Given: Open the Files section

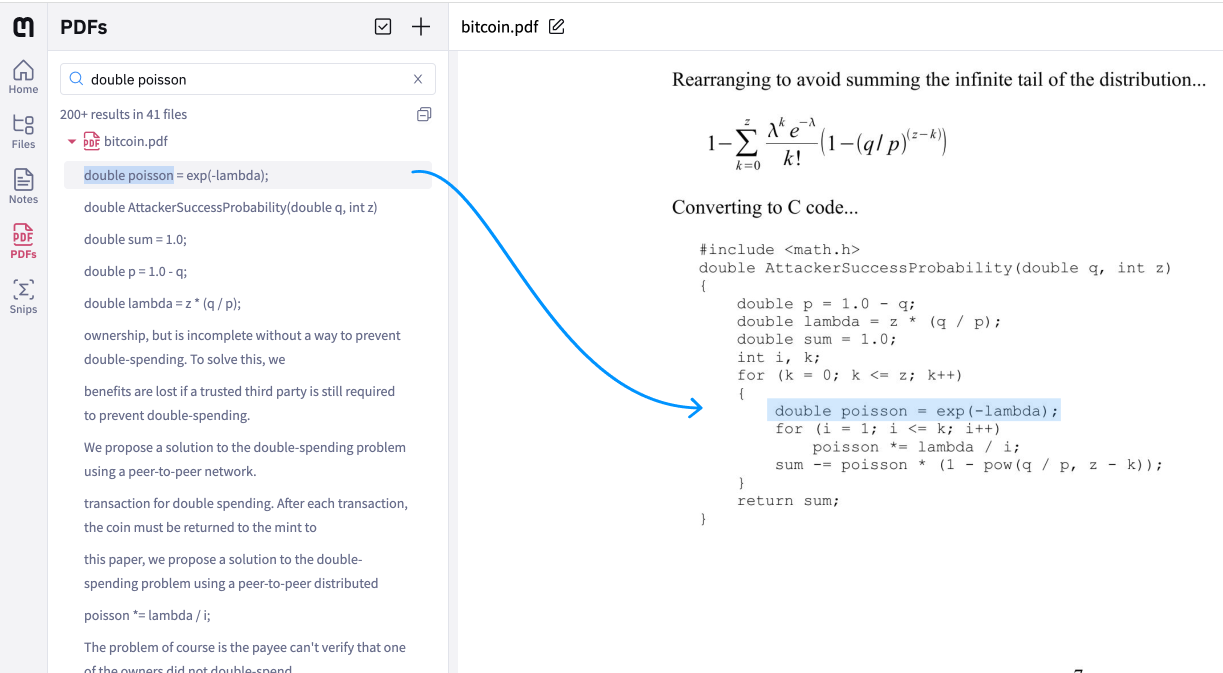Looking at the screenshot, I should pos(23,132).
